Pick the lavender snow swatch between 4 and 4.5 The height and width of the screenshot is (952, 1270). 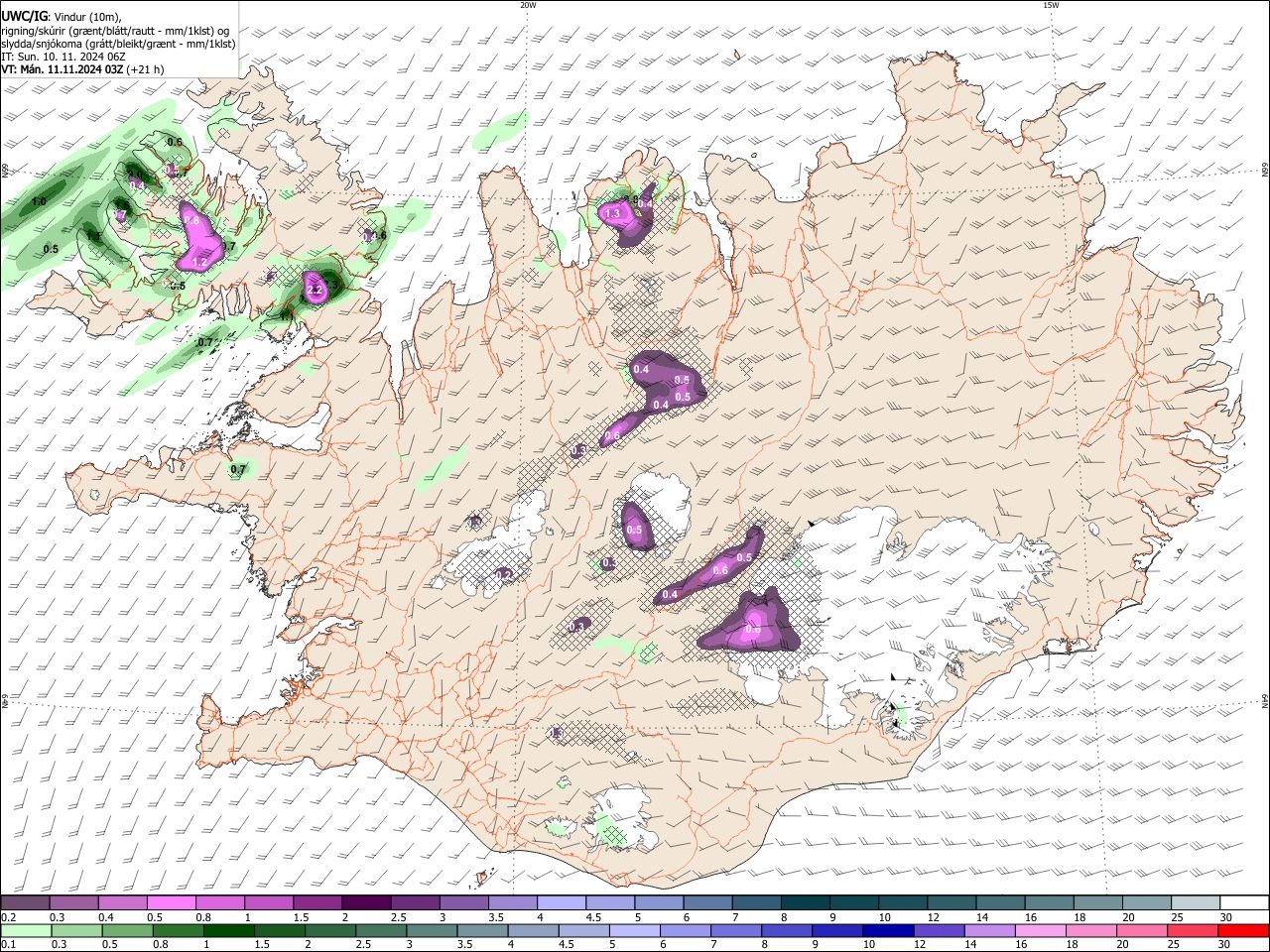[x=561, y=903]
